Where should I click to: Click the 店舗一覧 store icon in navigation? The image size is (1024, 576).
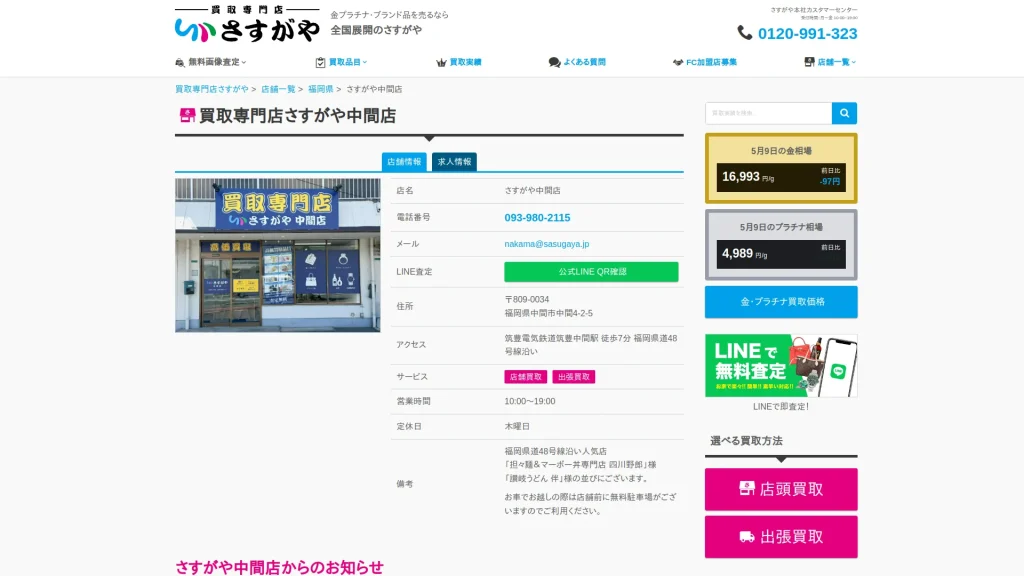point(809,62)
